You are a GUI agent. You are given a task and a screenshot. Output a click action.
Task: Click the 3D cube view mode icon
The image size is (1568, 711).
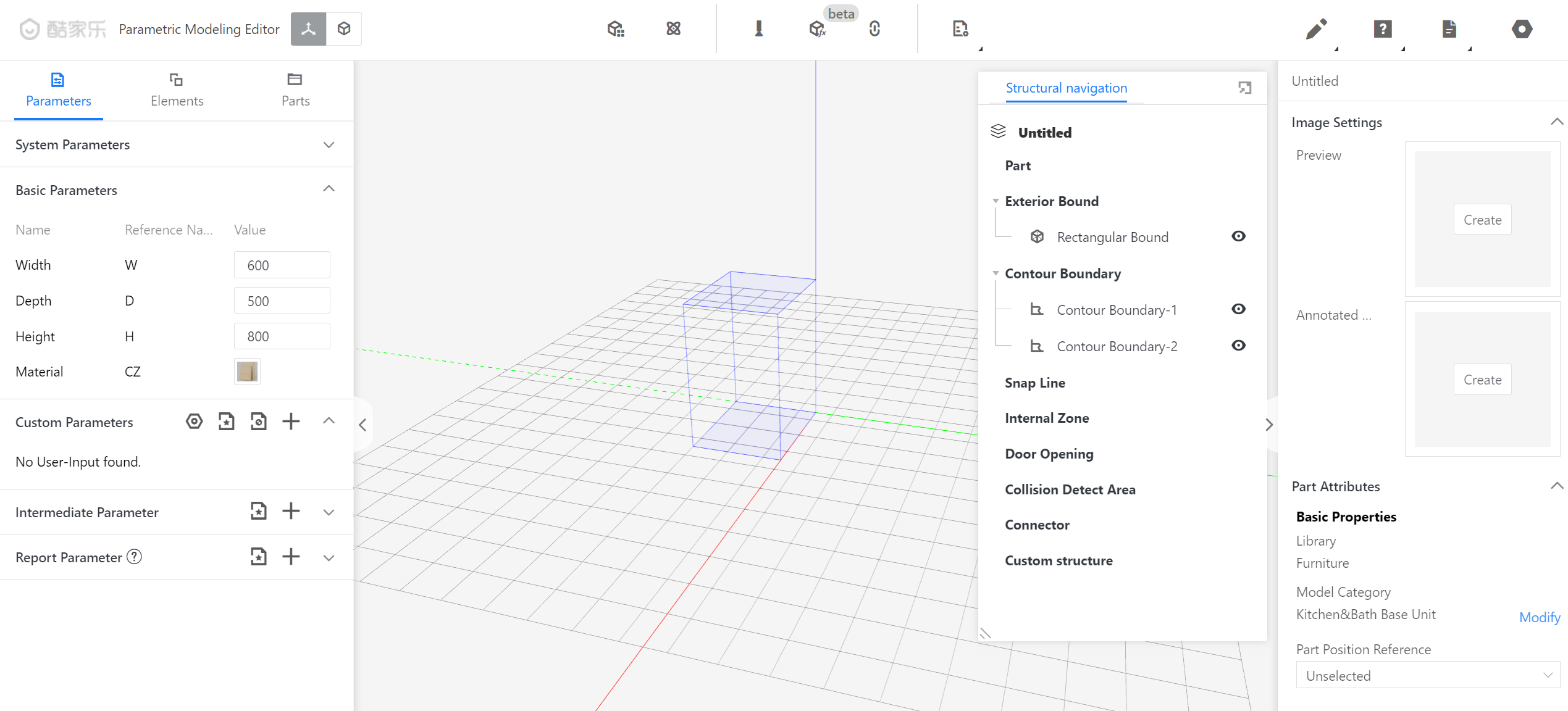pyautogui.click(x=344, y=29)
